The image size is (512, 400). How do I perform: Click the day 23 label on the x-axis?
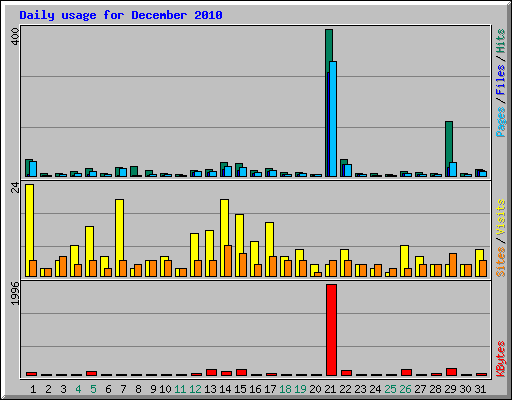coord(360,389)
